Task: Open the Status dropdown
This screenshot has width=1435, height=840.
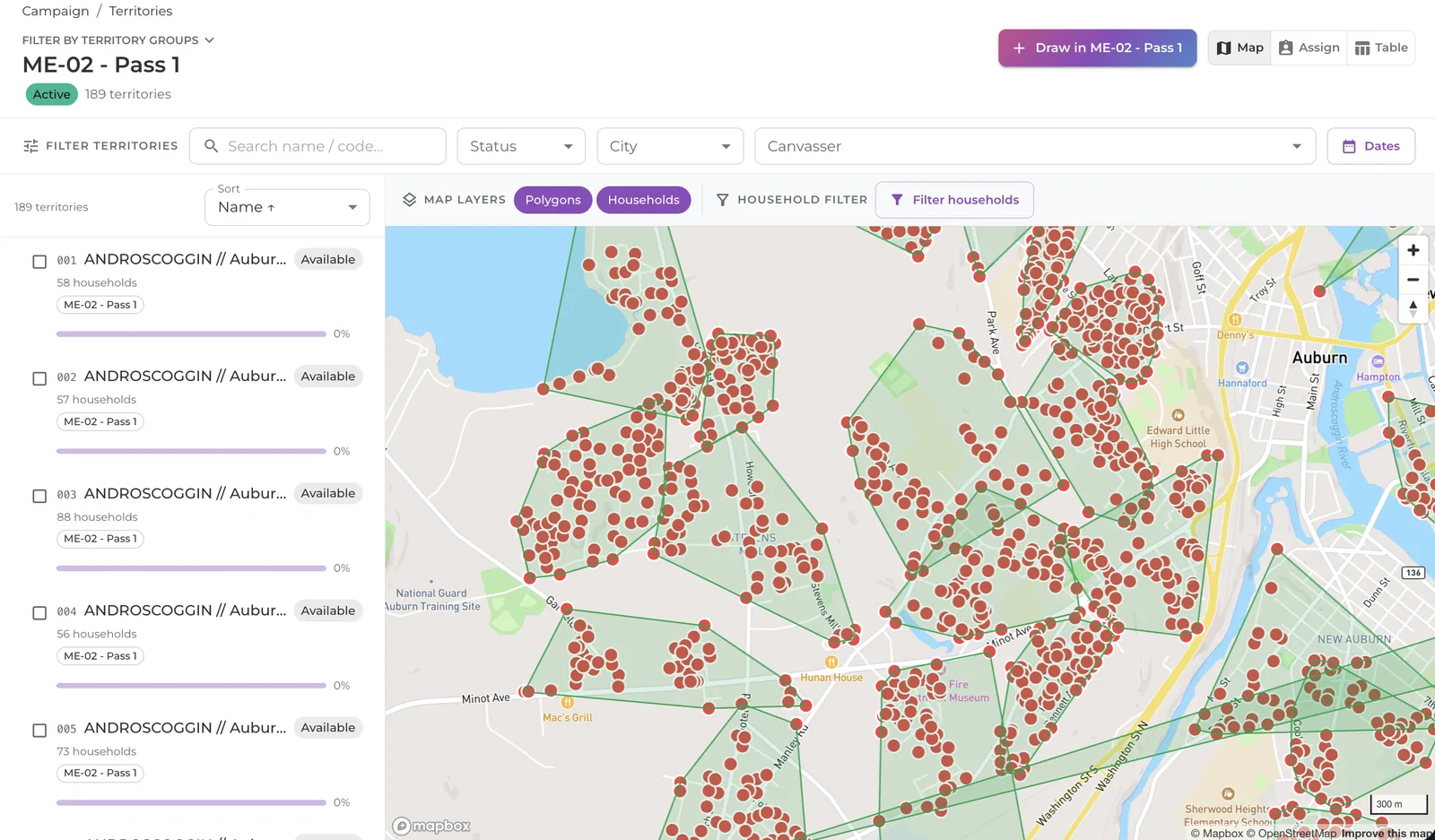Action: (x=521, y=146)
